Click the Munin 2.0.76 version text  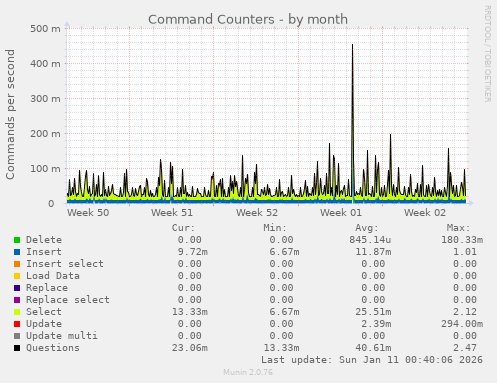coord(248,372)
